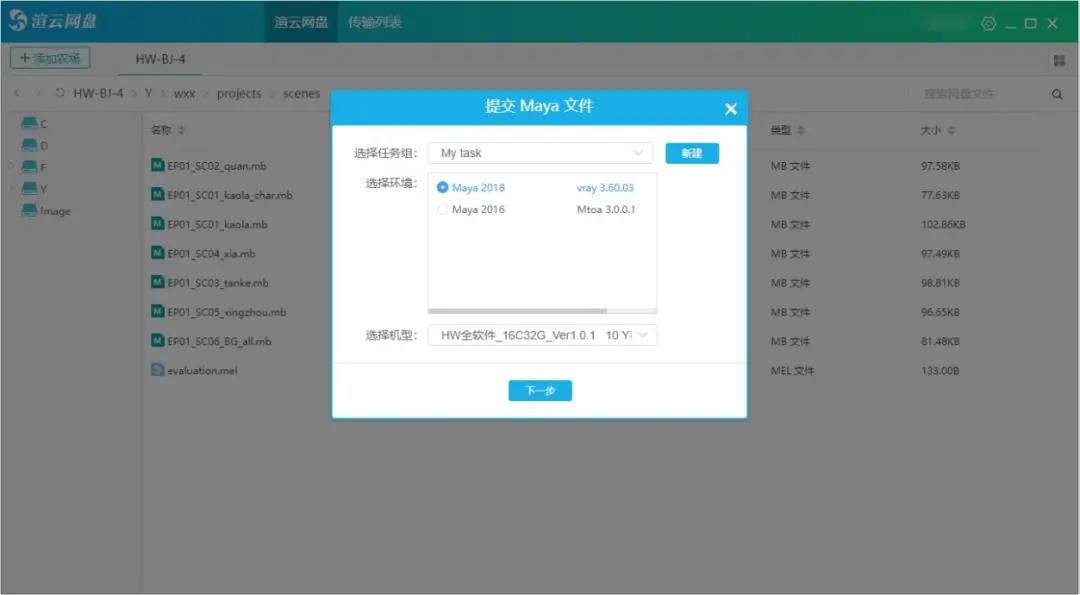Click the environment list horizontal scrollbar

(x=518, y=311)
